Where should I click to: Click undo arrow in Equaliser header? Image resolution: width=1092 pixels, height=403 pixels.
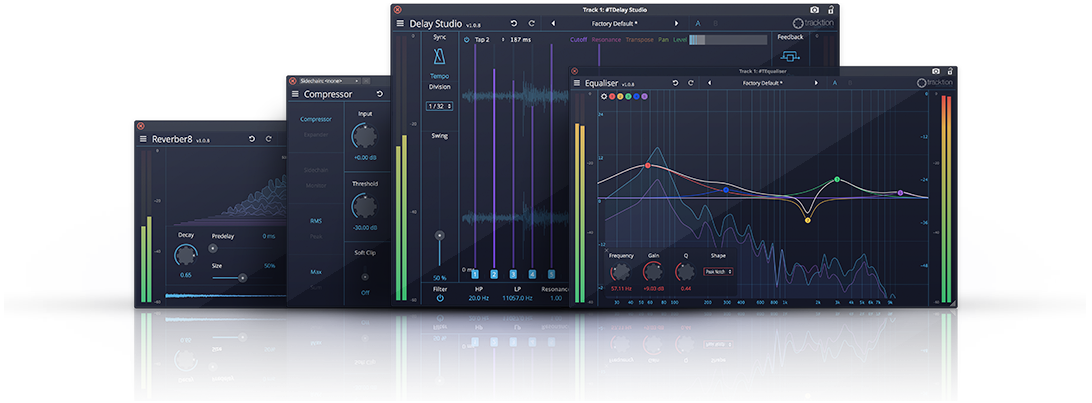click(674, 83)
